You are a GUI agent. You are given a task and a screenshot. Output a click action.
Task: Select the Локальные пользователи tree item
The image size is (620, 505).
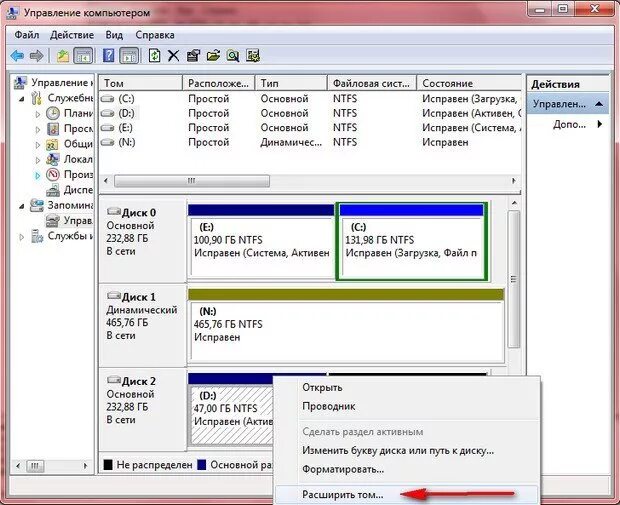(x=70, y=159)
